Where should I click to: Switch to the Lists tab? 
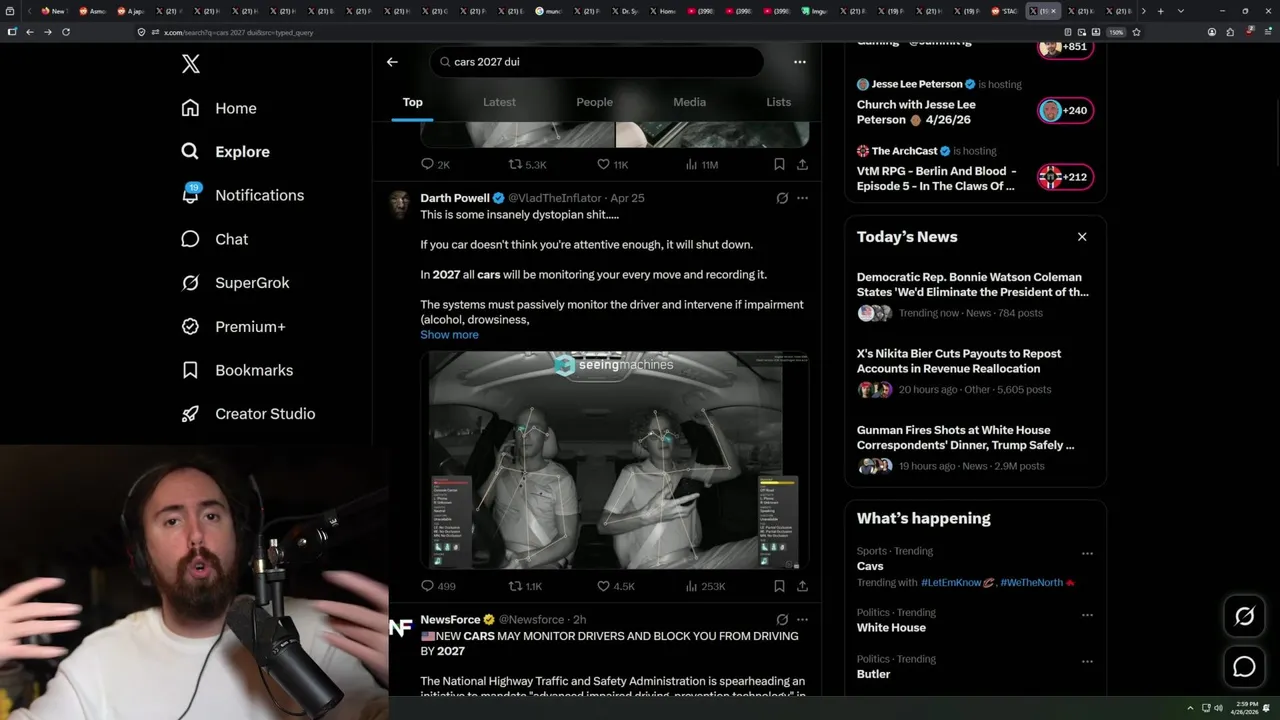[x=778, y=102]
